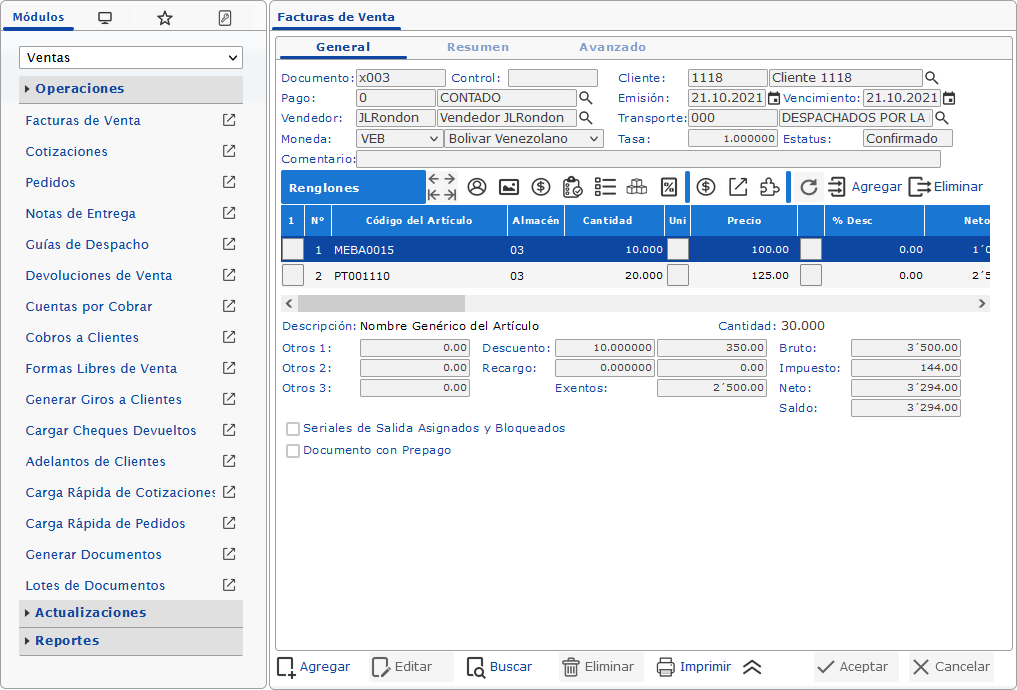Screen dimensions: 1017x690
Task: Open the percent document icon
Action: click(x=669, y=187)
